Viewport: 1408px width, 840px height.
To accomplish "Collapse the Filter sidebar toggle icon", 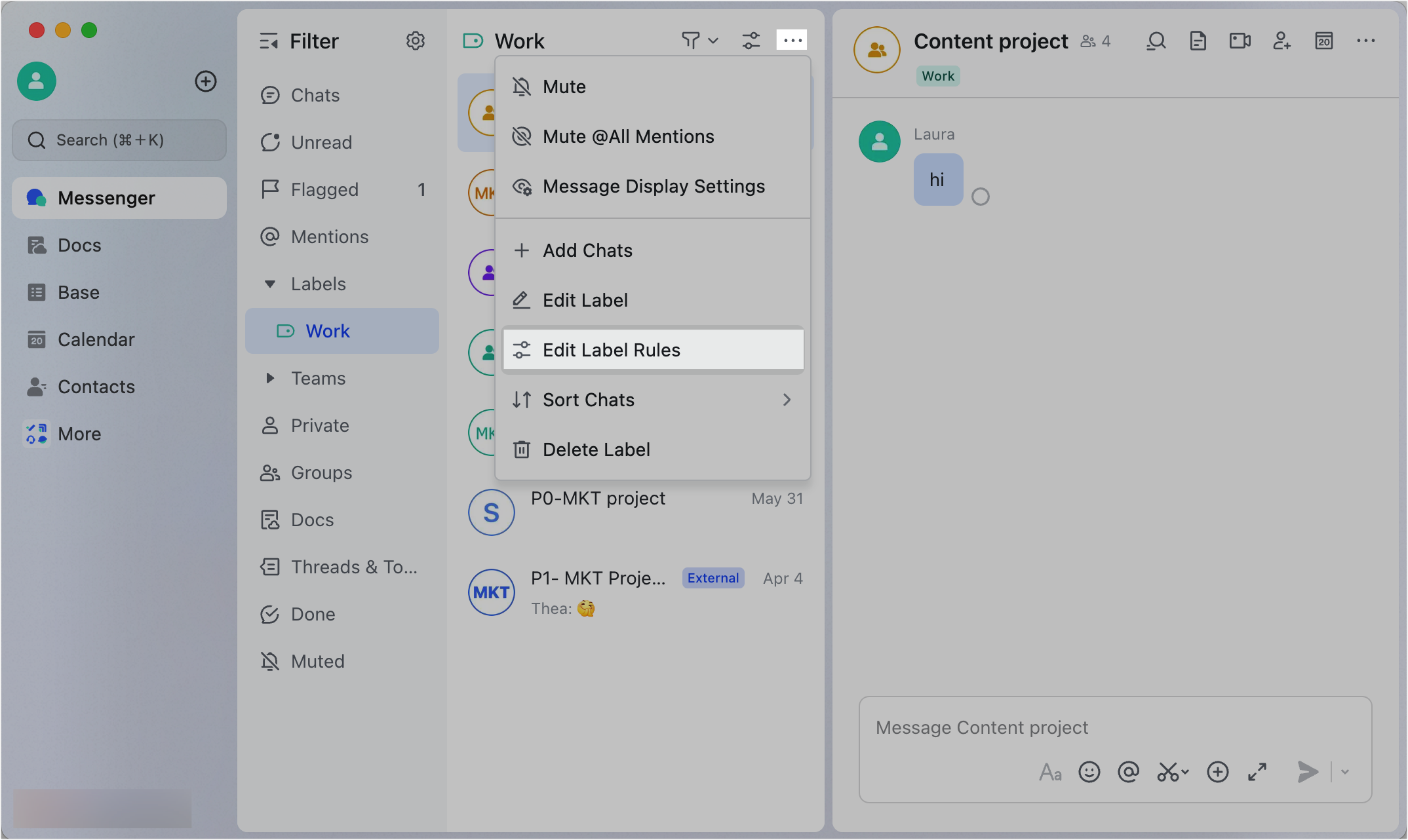I will 269,41.
